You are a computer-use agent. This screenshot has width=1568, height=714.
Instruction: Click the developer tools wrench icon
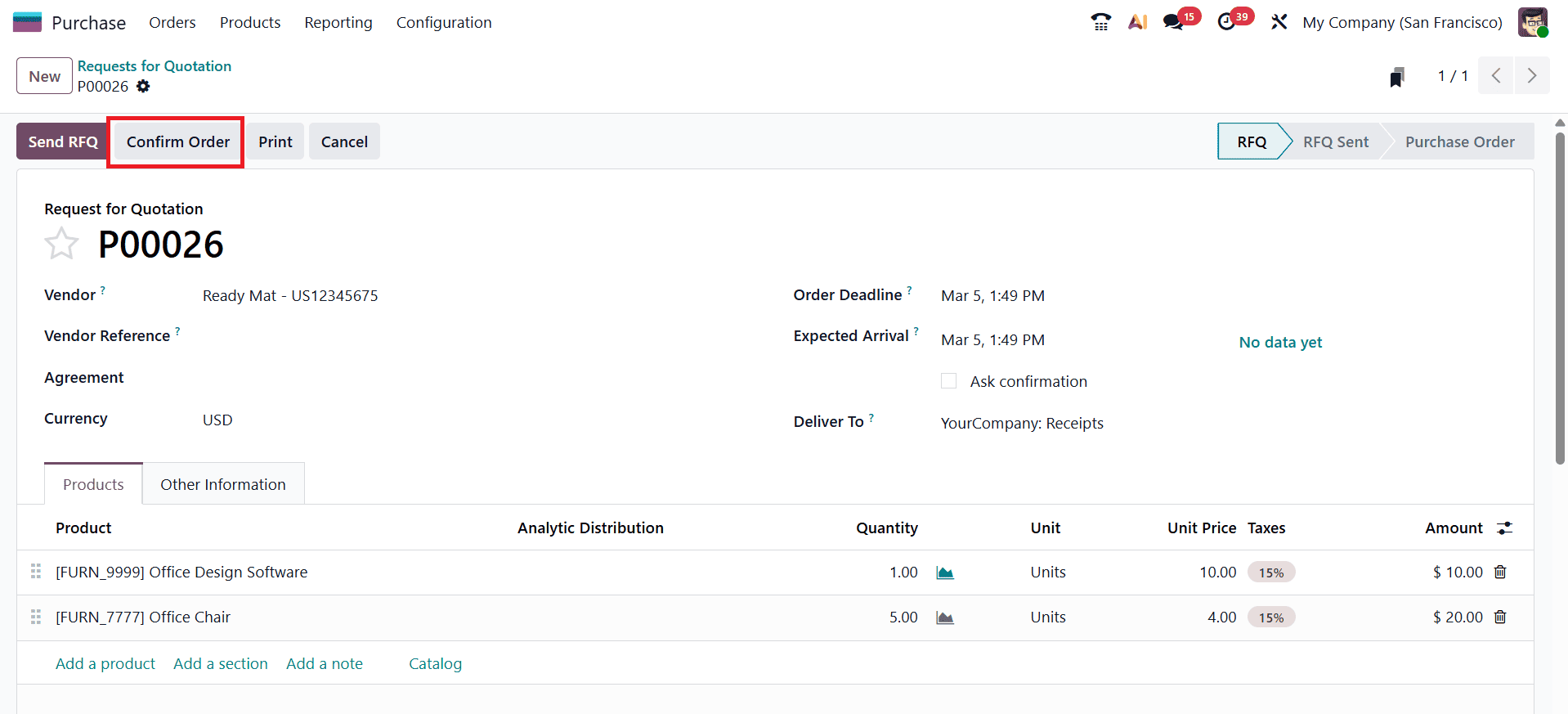click(x=1278, y=20)
